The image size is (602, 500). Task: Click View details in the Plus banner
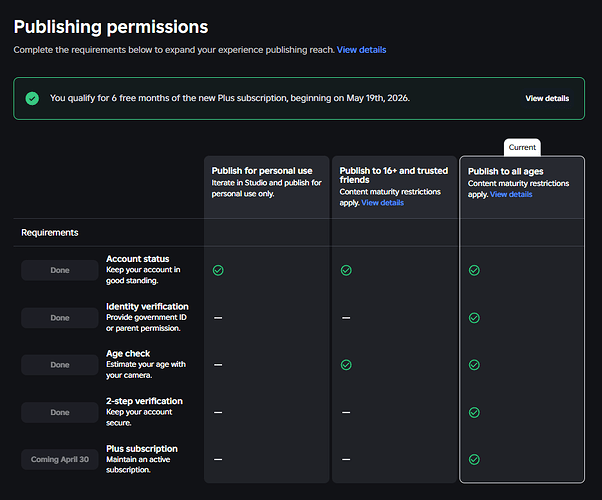point(547,99)
